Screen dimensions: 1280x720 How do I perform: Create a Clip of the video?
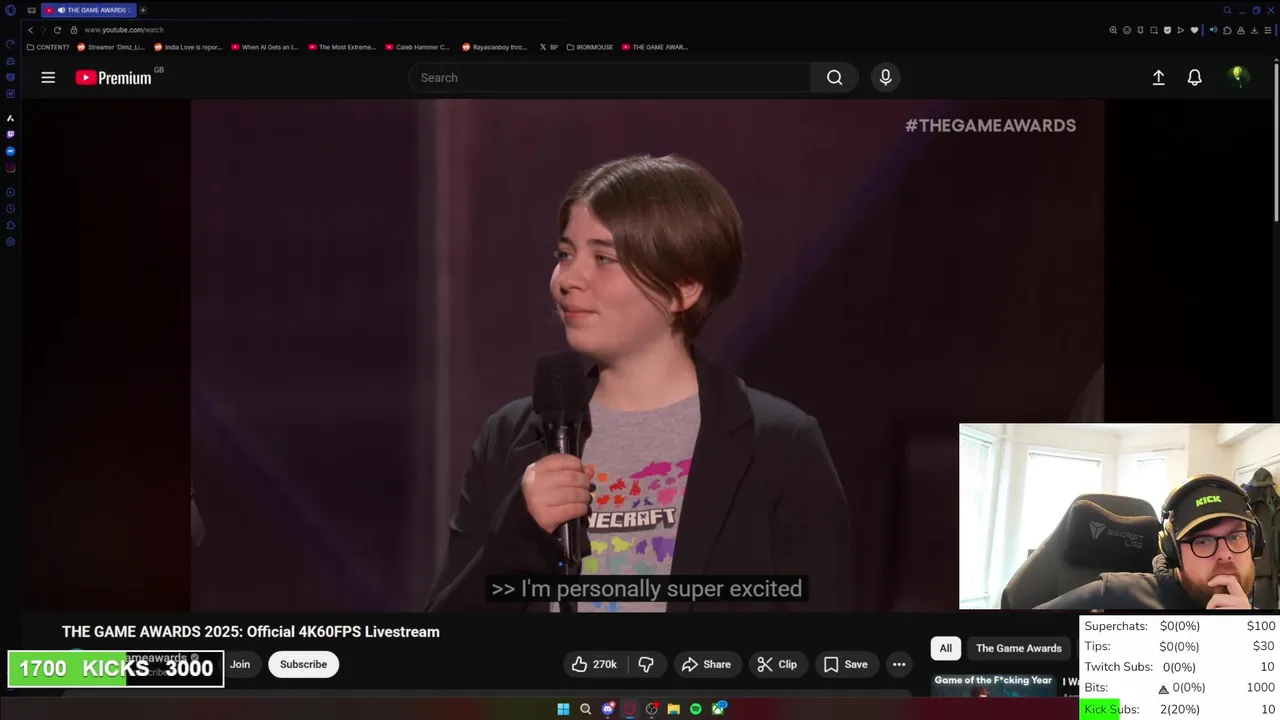point(777,664)
